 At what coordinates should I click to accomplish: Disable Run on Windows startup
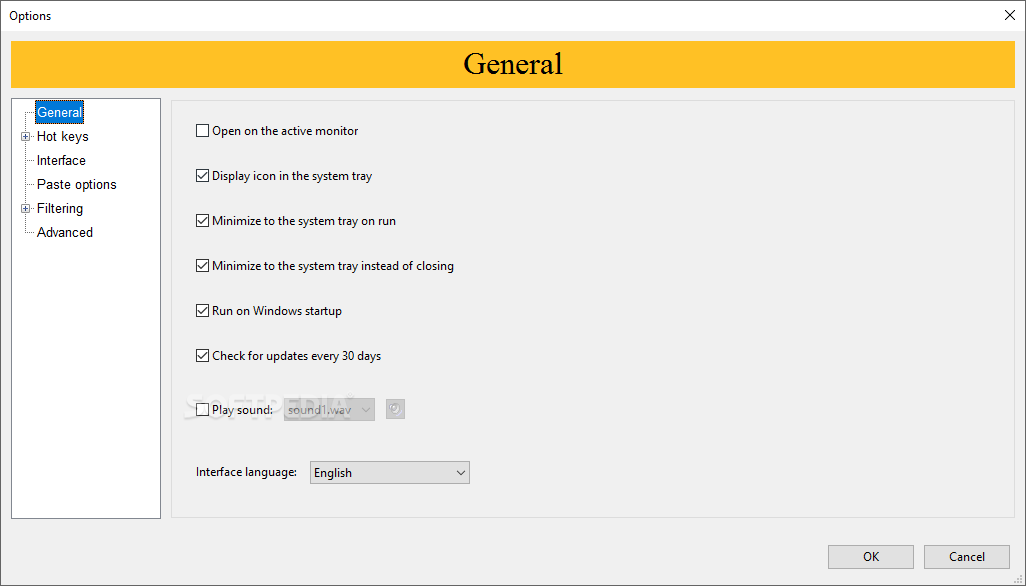click(203, 311)
